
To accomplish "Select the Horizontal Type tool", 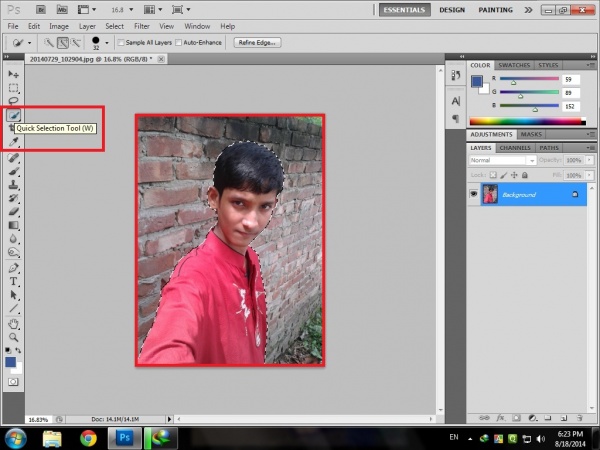I will click(14, 282).
